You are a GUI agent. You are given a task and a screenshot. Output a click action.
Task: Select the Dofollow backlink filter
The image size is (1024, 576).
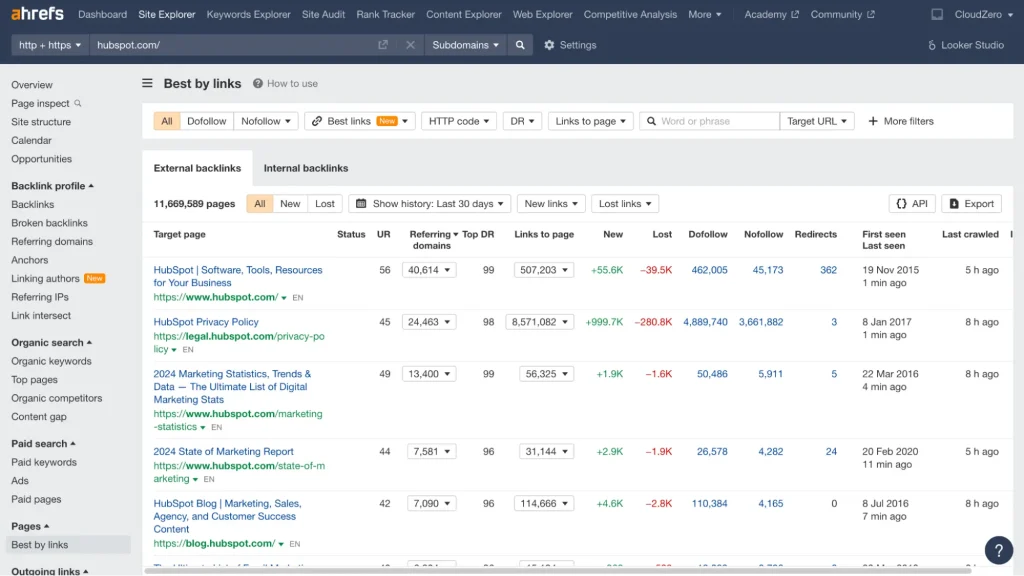pos(206,120)
